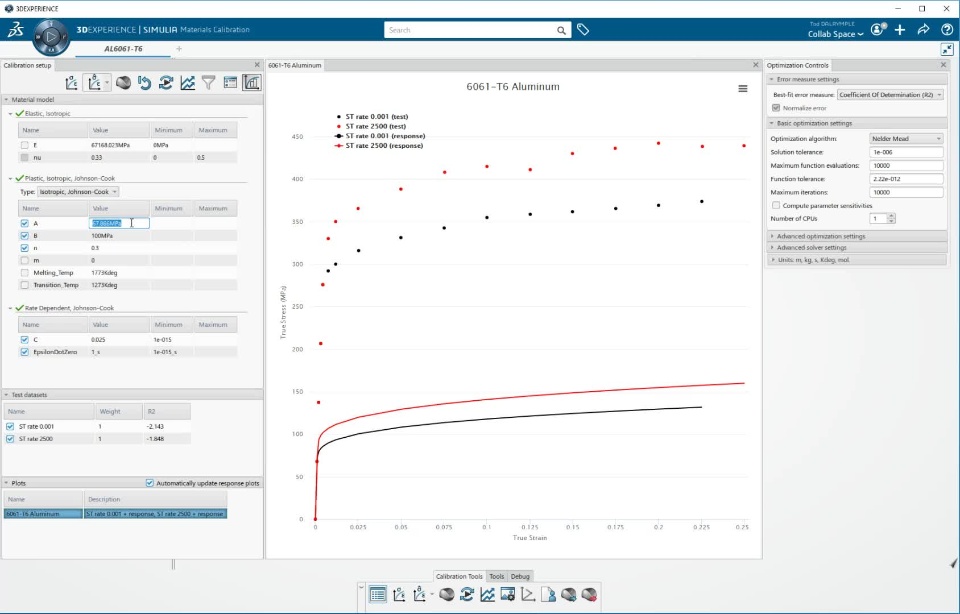Collapse the Rate Dependent, Johnson-Cook group

(x=10, y=308)
